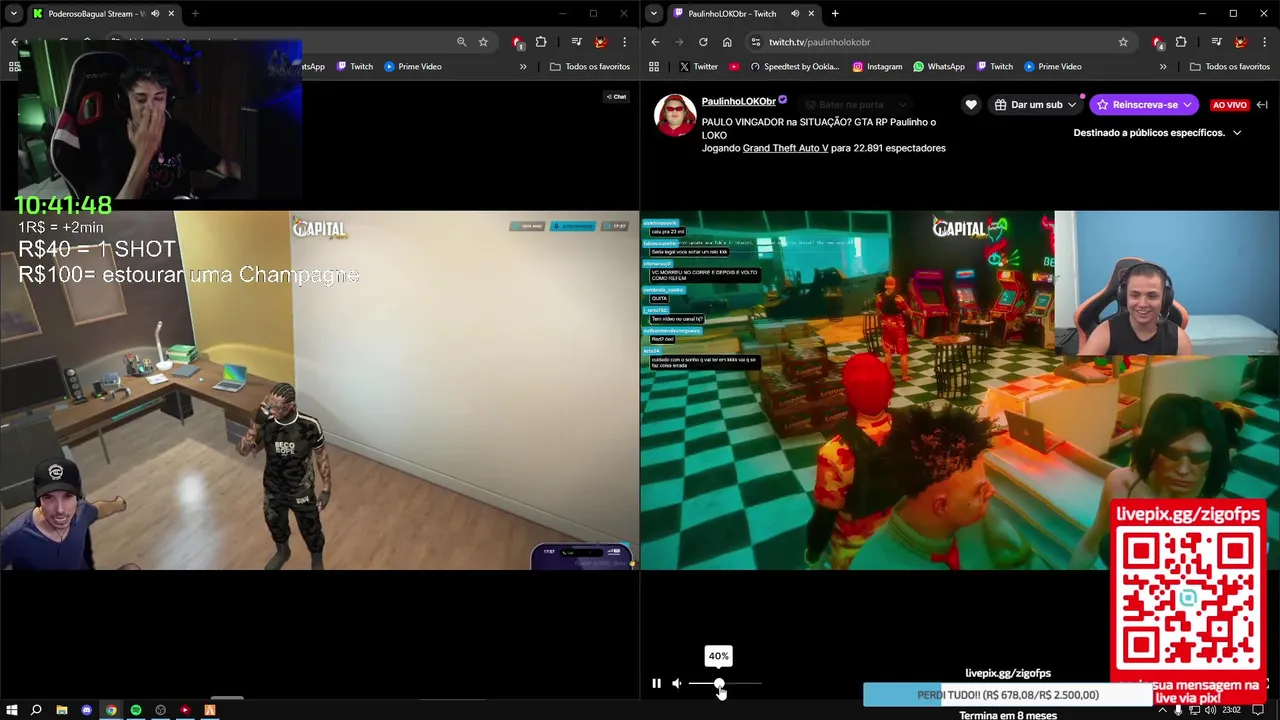Image resolution: width=1280 pixels, height=720 pixels.
Task: Show hidden system tray icons
Action: coord(1162,710)
